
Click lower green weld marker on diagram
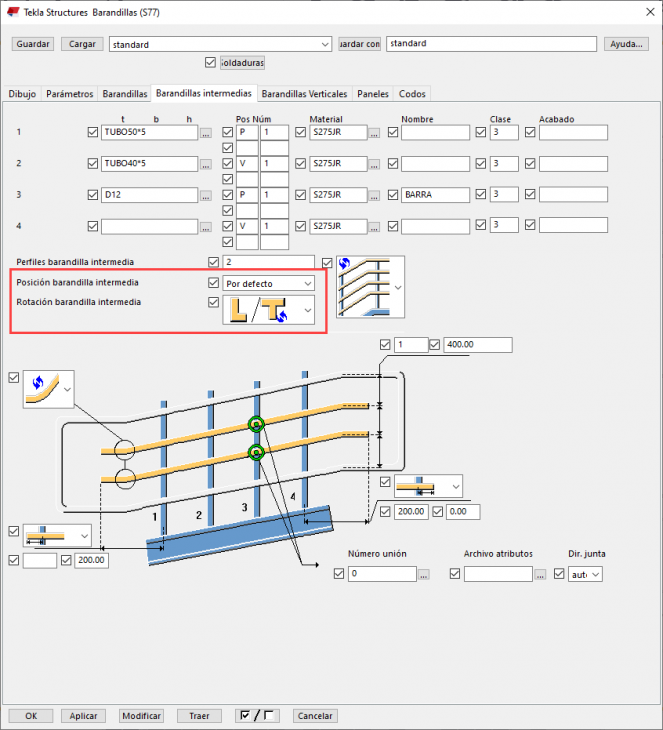pyautogui.click(x=256, y=453)
